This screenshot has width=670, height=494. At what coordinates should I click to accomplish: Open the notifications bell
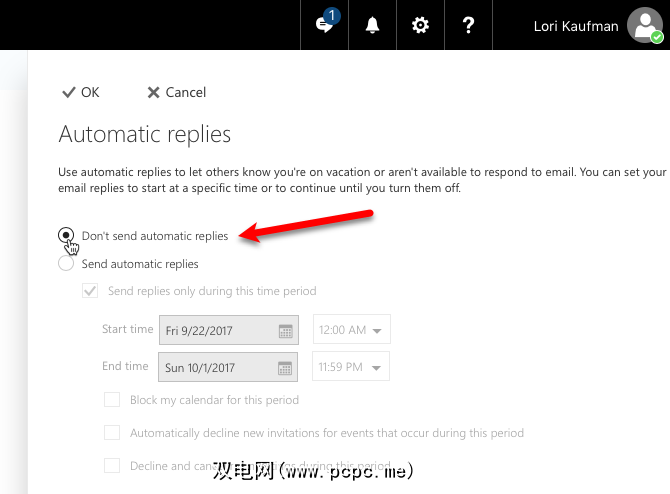click(373, 25)
